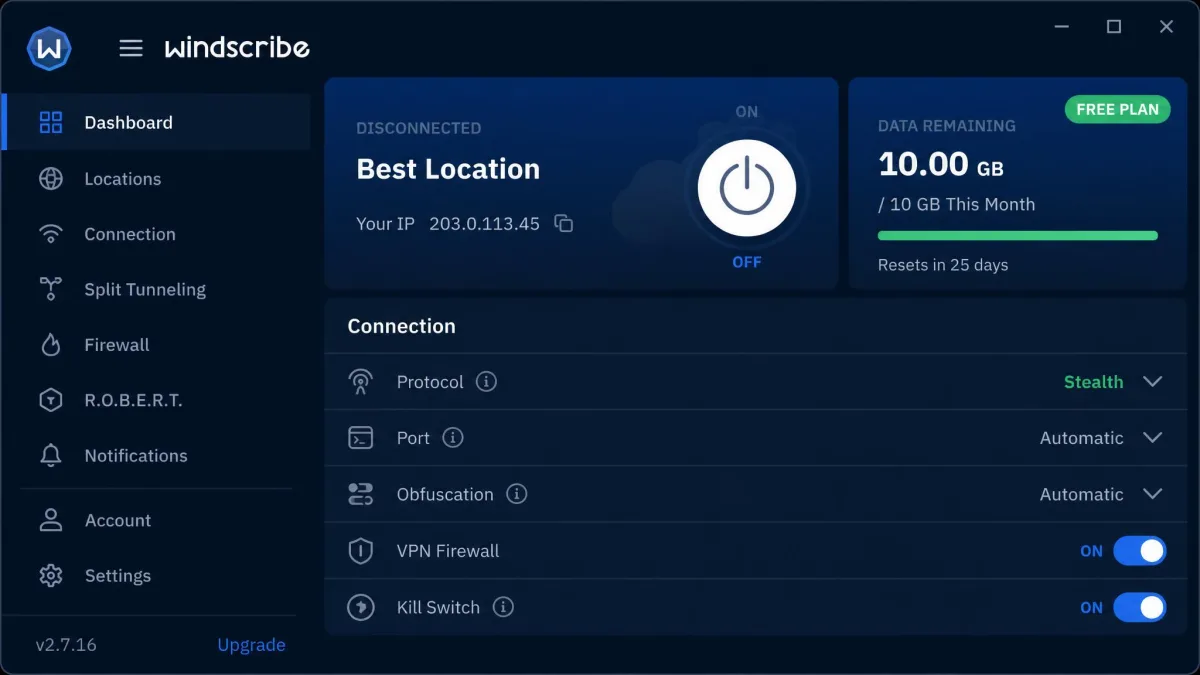Screen dimensions: 1200x675
Task: Maximize the Windscribe window
Action: (1114, 27)
